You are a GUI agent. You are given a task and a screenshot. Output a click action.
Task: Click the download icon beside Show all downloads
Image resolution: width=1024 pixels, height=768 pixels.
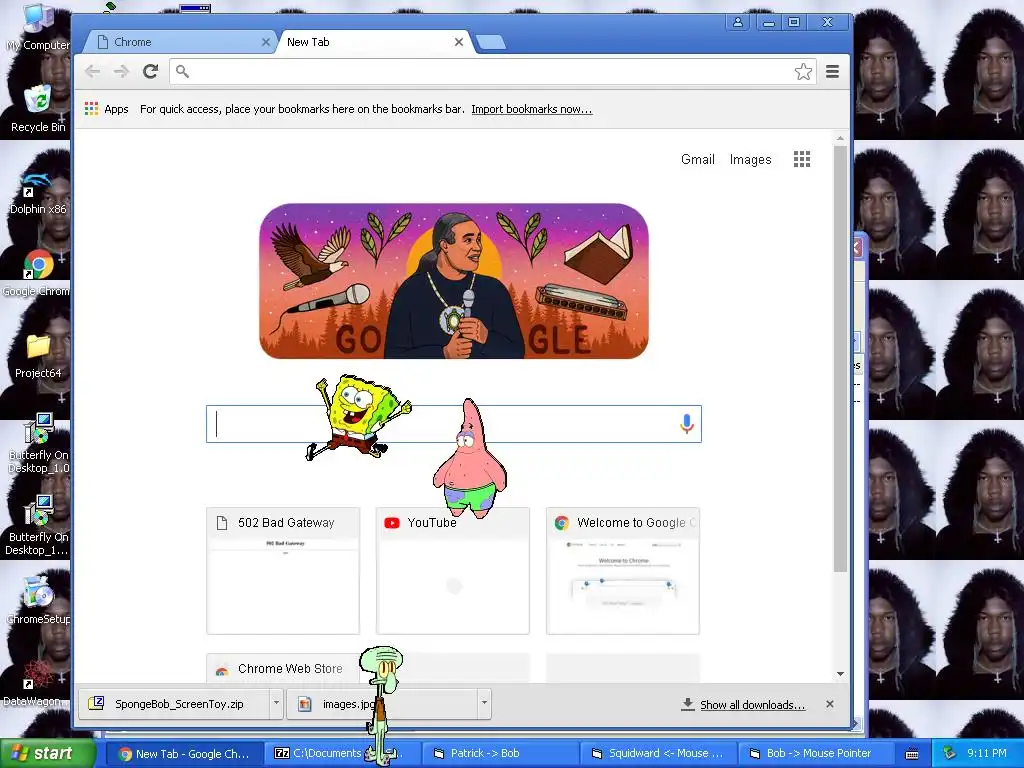pos(688,704)
